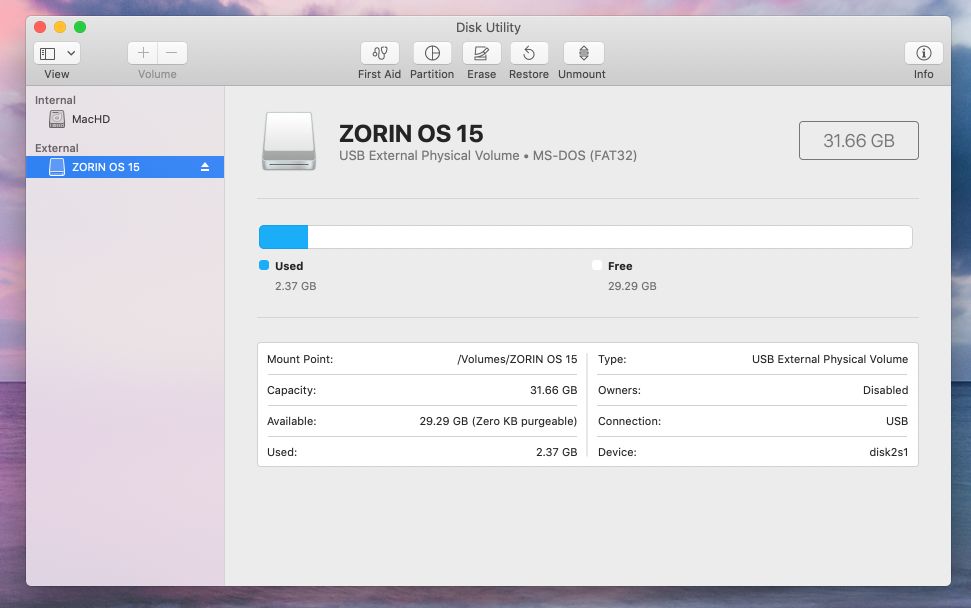Click the white Free legend swatch
This screenshot has height=608, width=971.
[597, 266]
